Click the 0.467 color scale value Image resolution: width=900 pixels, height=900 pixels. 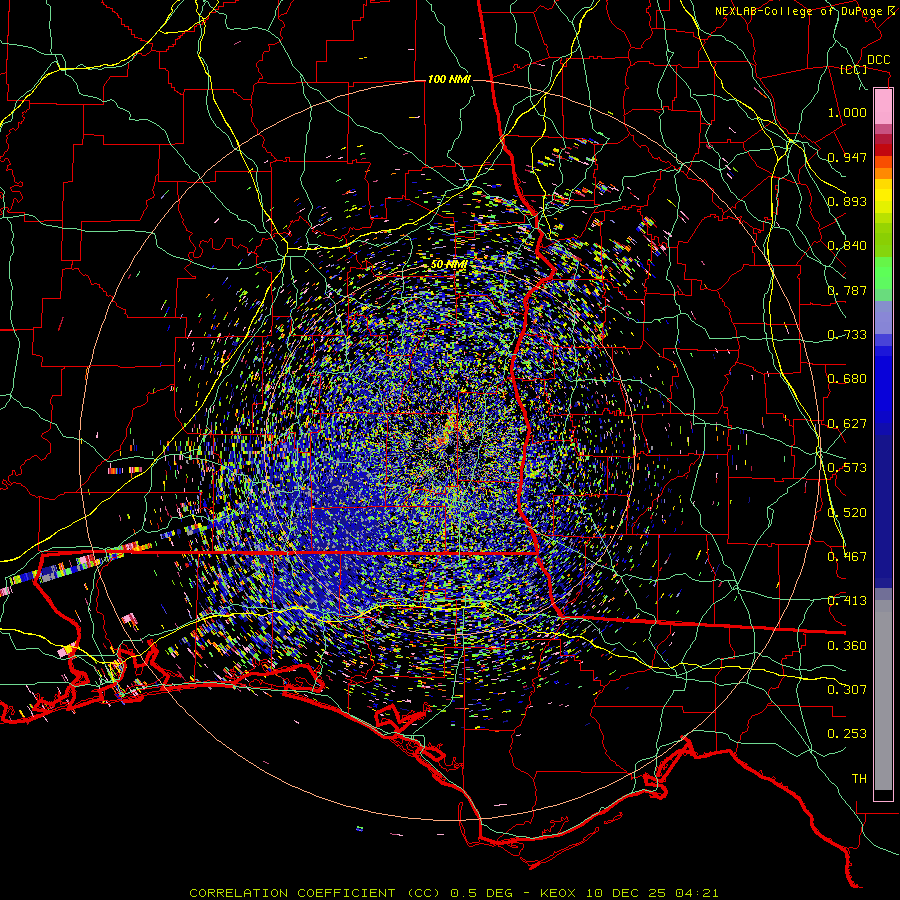(847, 557)
